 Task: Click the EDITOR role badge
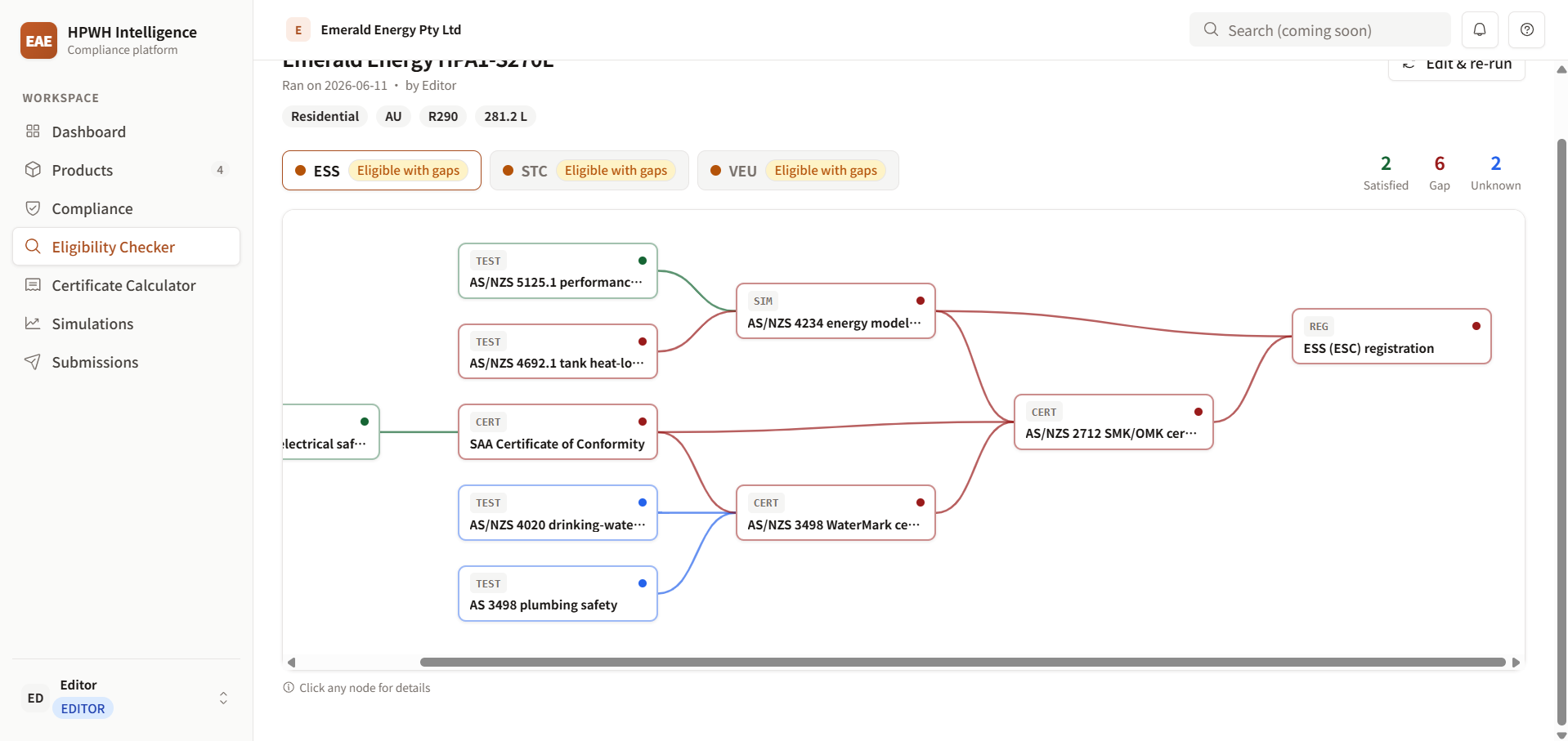[83, 708]
